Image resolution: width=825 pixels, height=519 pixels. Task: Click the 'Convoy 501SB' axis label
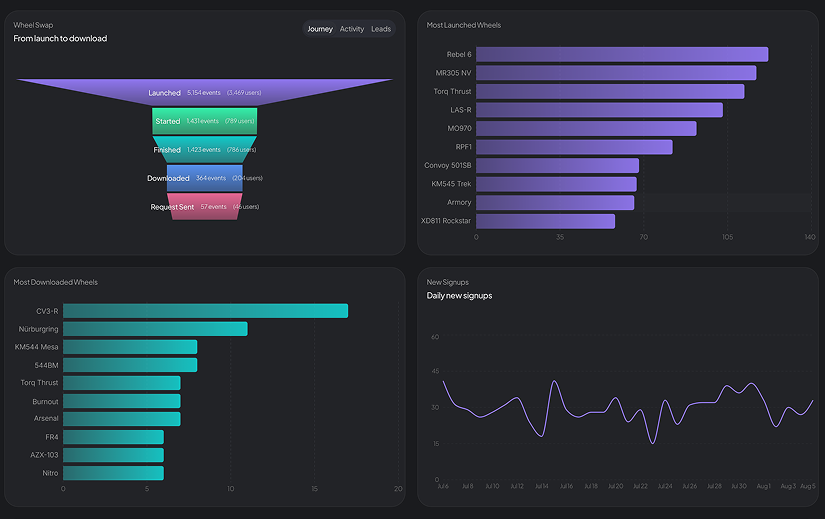coord(448,165)
